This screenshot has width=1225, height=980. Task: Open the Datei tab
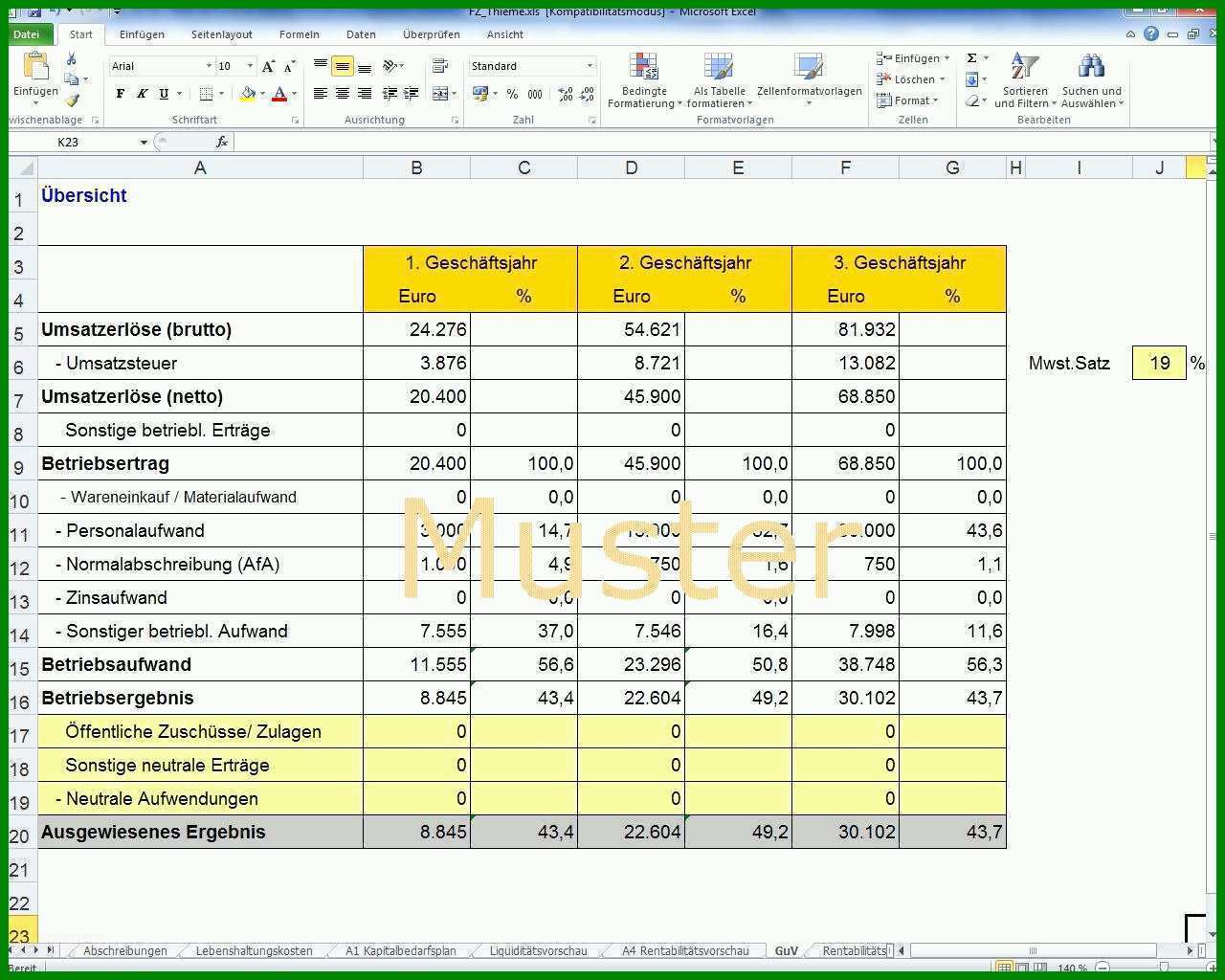pos(26,34)
